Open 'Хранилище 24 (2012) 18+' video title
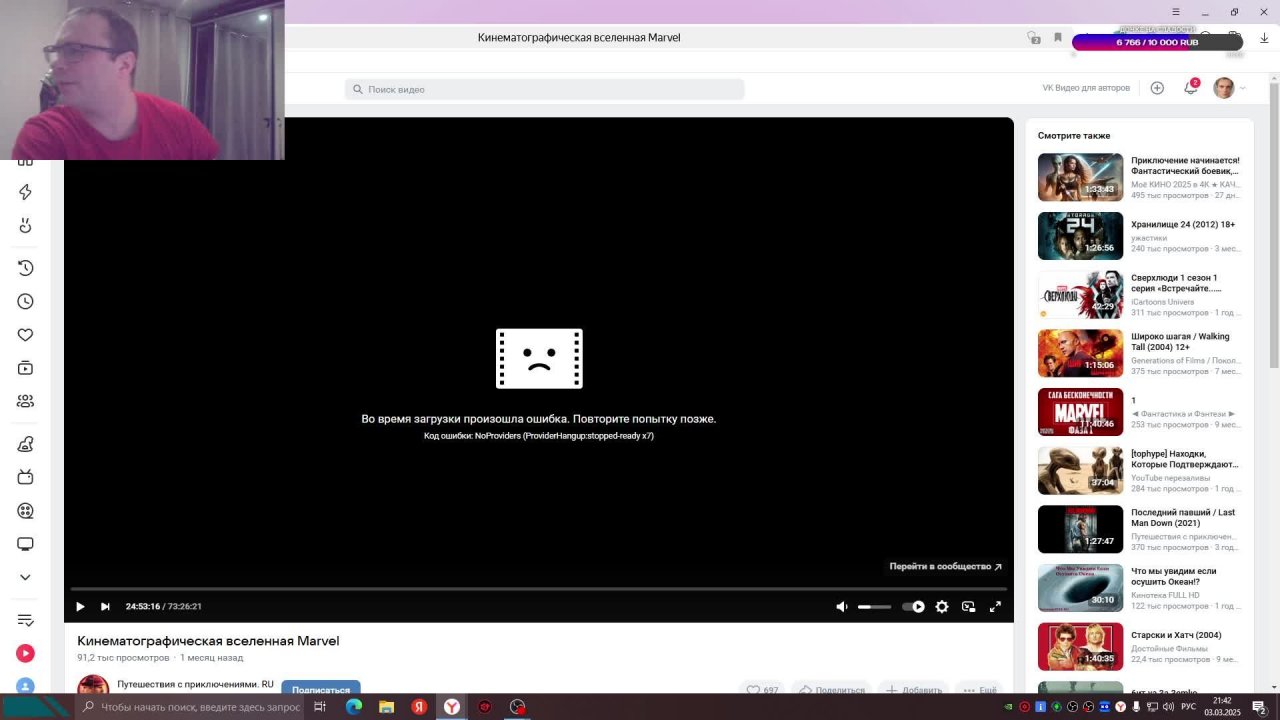The width and height of the screenshot is (1280, 720). 1183,225
